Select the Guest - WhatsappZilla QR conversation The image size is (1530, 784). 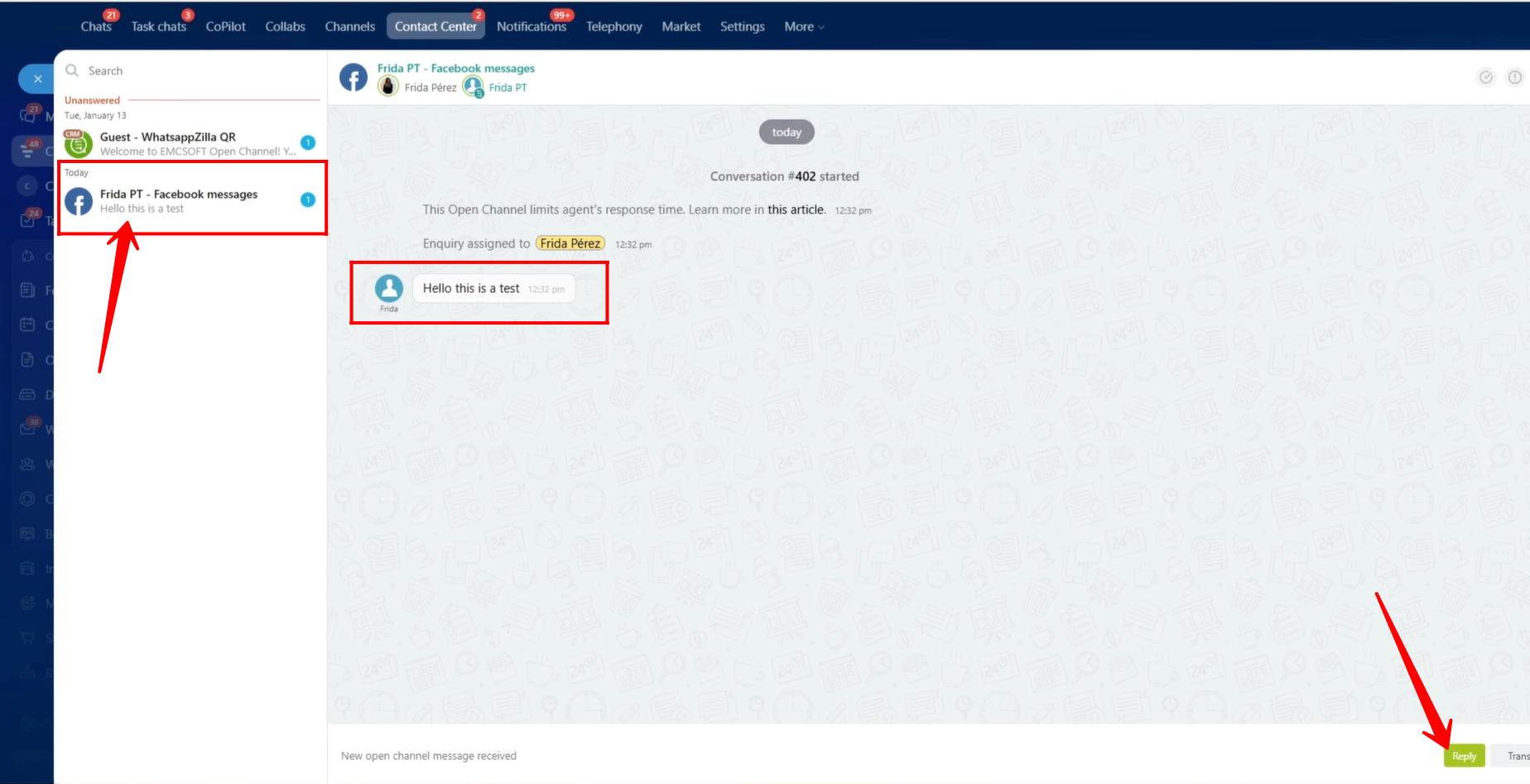190,143
